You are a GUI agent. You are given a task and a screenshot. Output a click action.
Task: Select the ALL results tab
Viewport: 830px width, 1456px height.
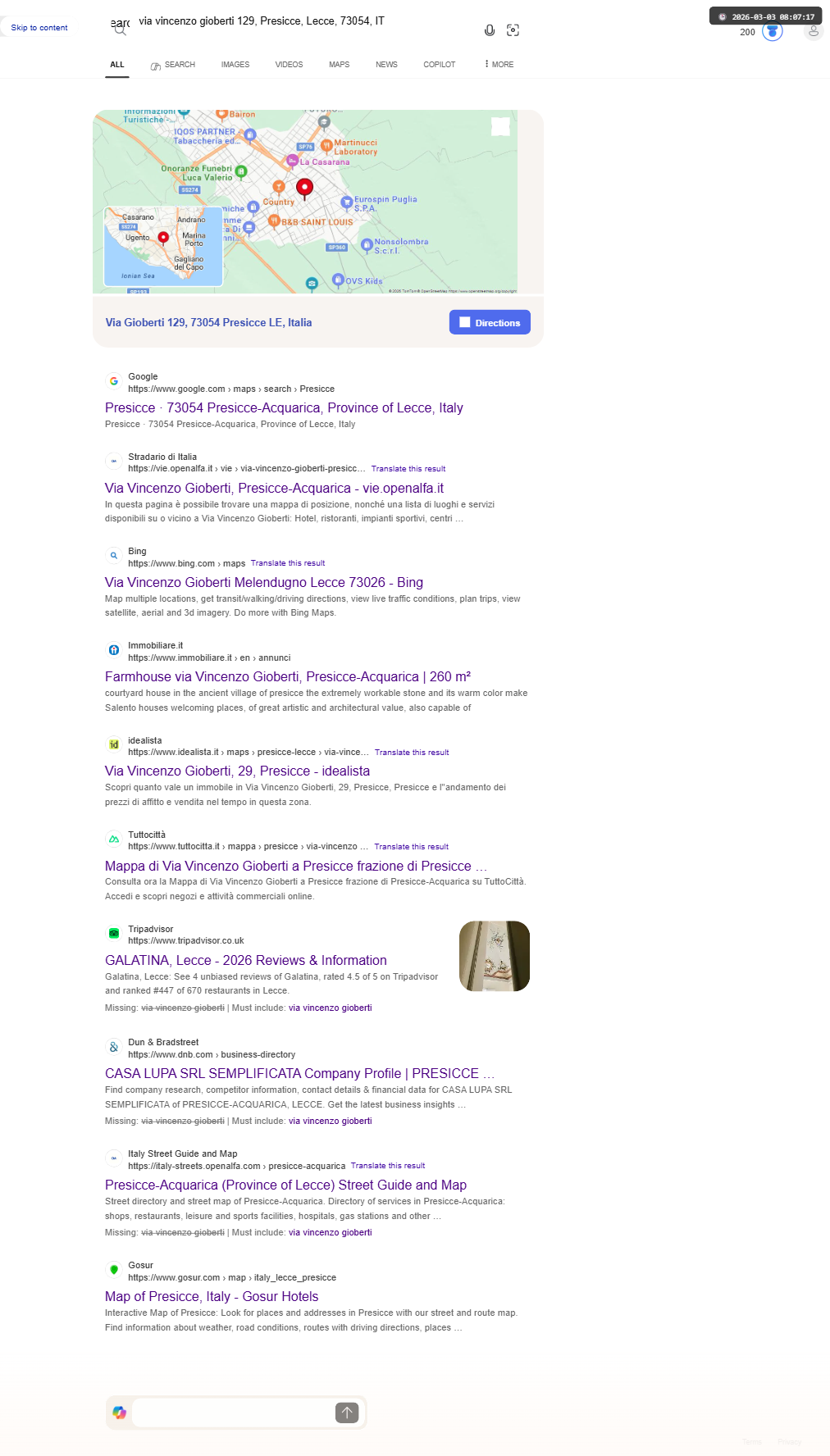117,65
